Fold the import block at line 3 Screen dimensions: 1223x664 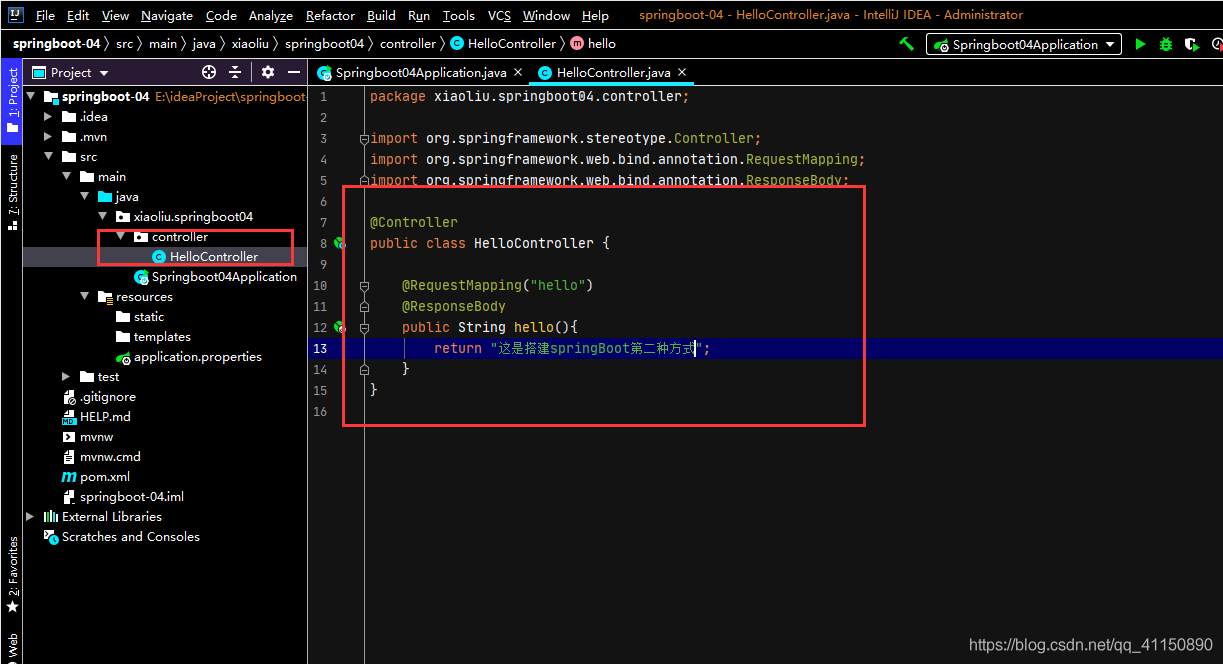[364, 139]
